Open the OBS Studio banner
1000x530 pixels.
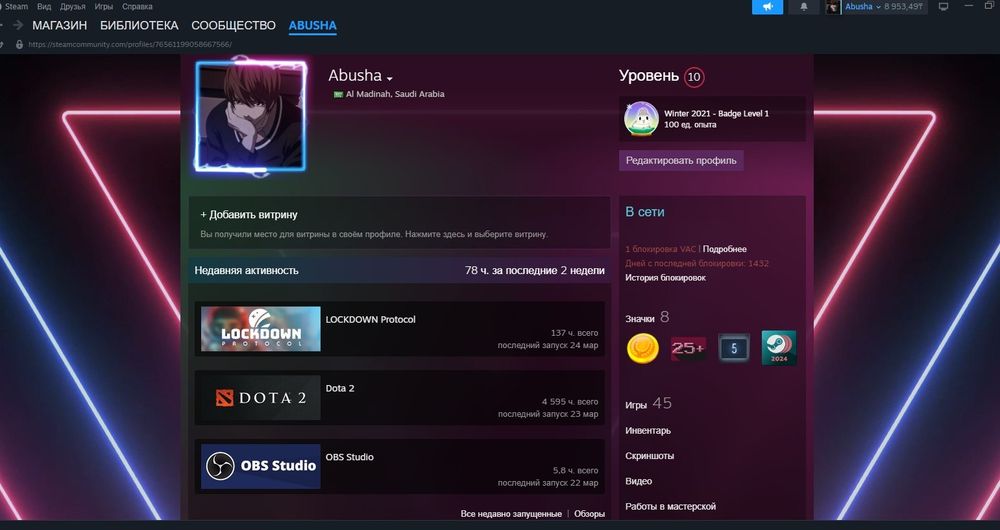click(260, 466)
